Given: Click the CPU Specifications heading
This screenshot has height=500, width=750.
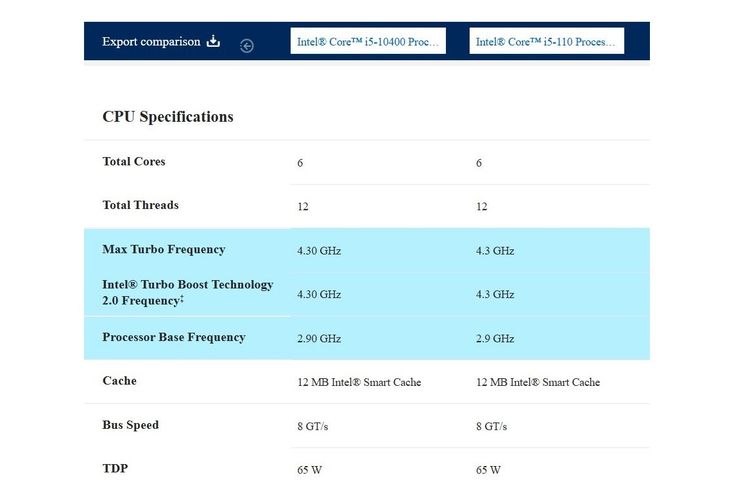Looking at the screenshot, I should [x=168, y=117].
